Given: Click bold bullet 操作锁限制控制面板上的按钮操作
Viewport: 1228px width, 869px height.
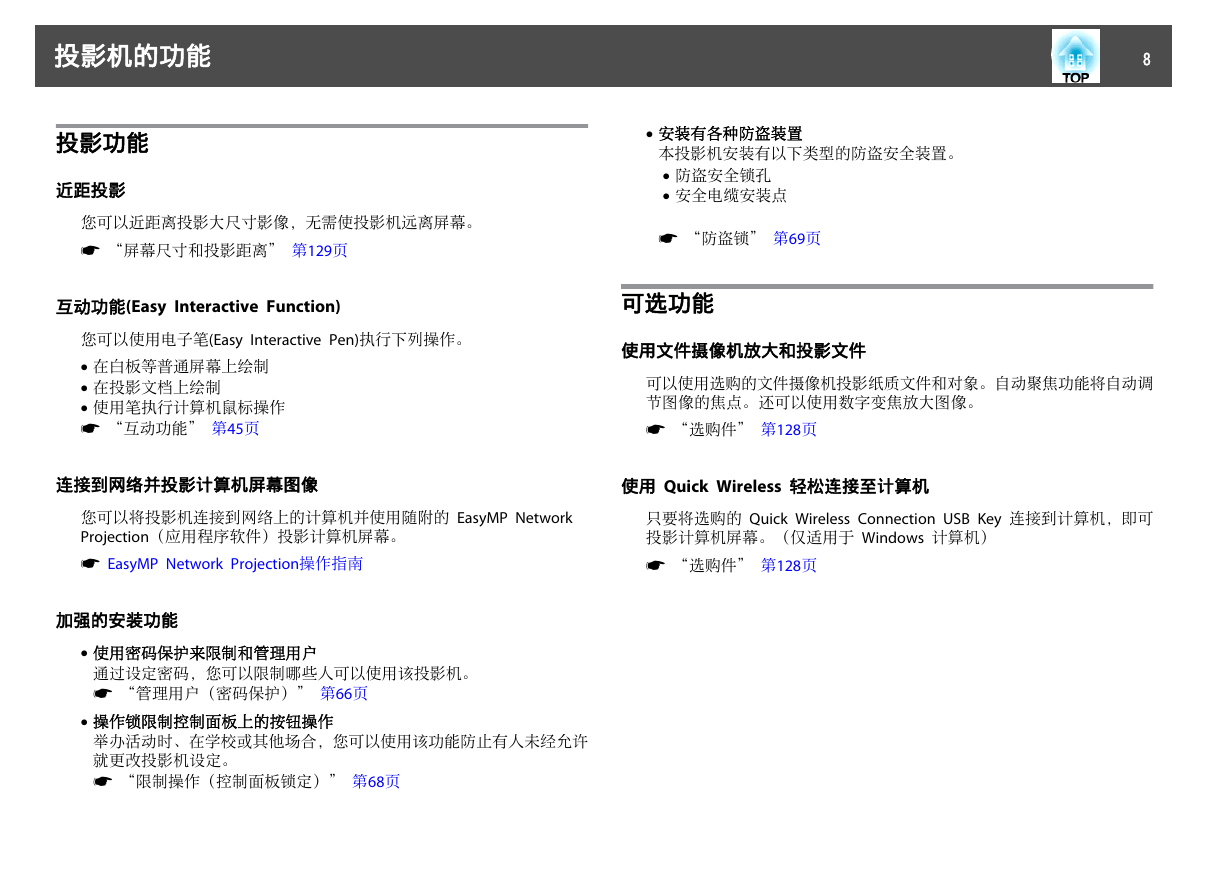Looking at the screenshot, I should point(213,722).
